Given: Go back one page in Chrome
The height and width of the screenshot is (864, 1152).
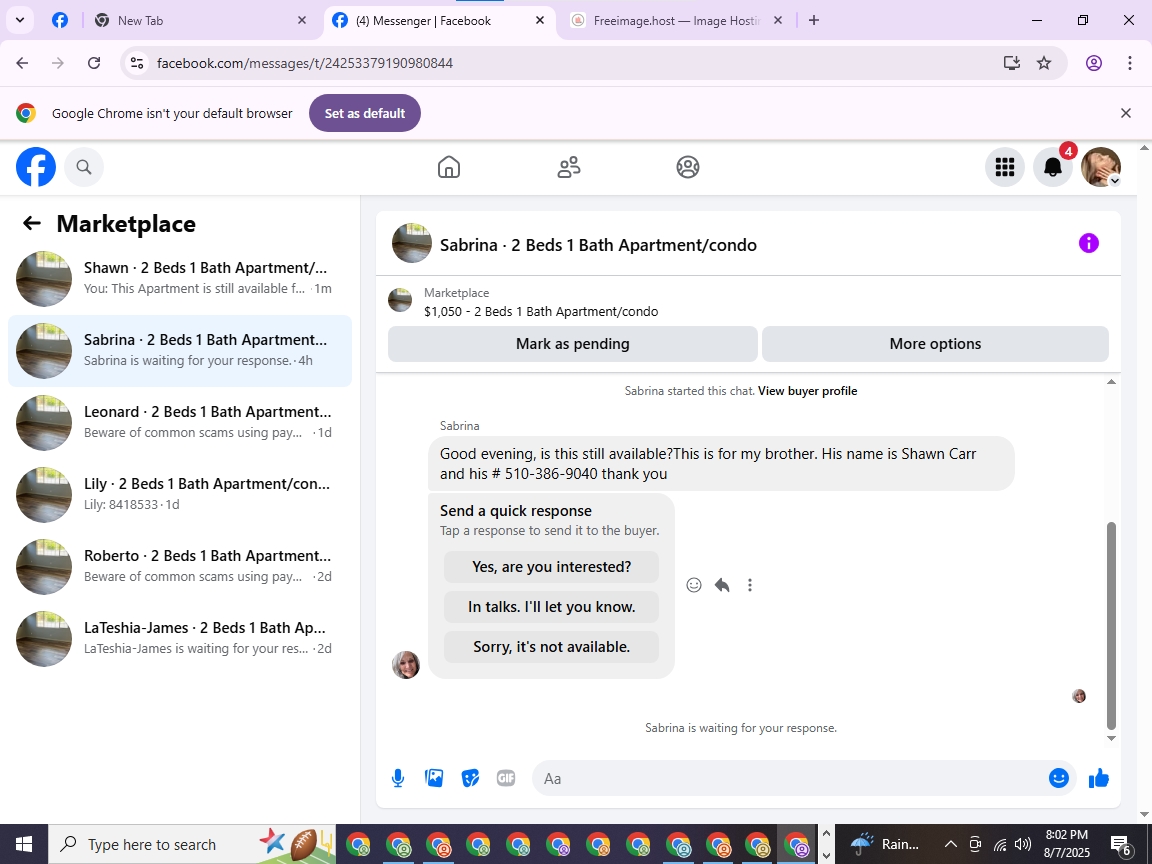Looking at the screenshot, I should click(22, 63).
